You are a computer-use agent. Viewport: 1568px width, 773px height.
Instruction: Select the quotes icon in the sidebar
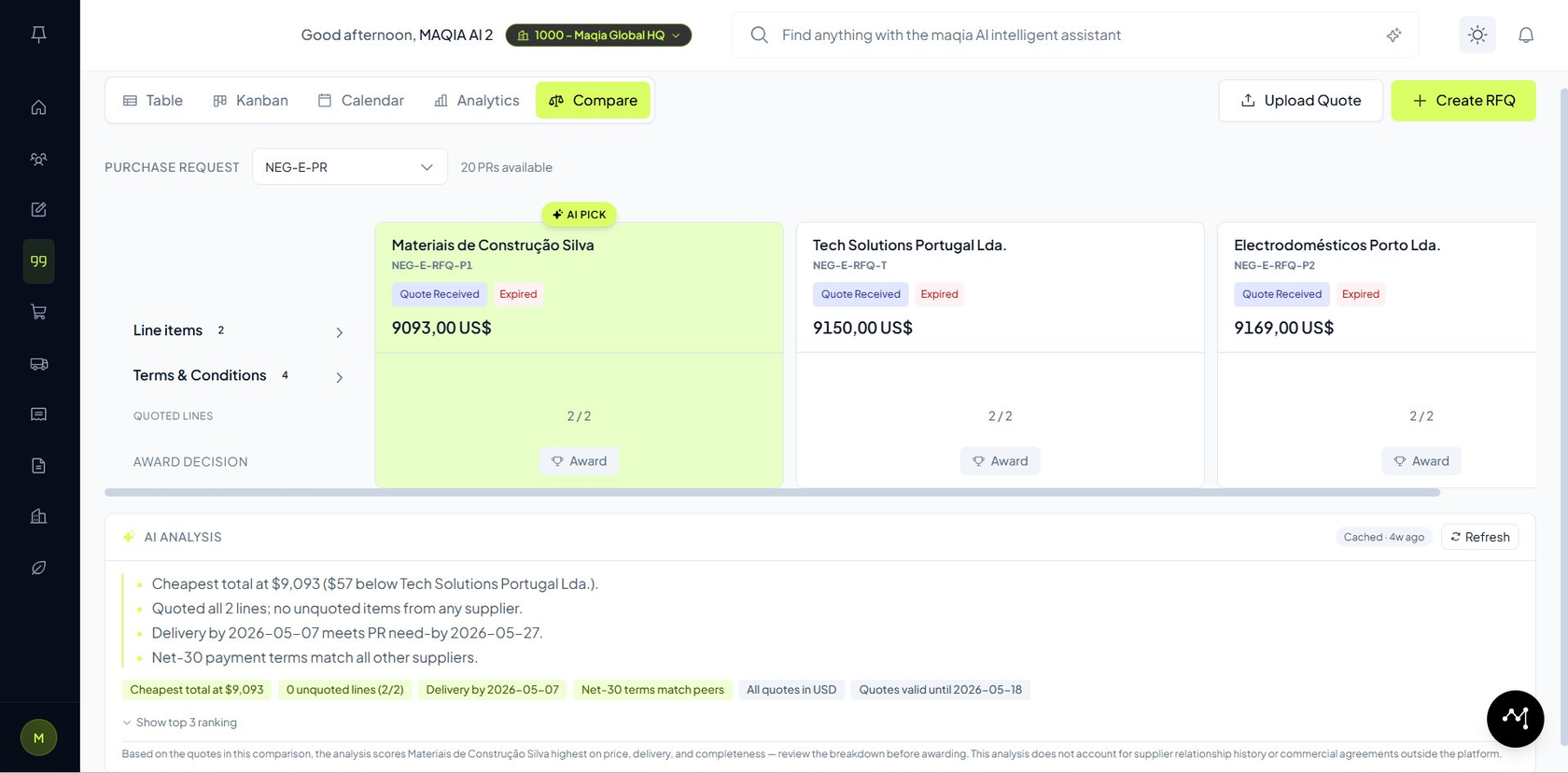click(x=38, y=260)
